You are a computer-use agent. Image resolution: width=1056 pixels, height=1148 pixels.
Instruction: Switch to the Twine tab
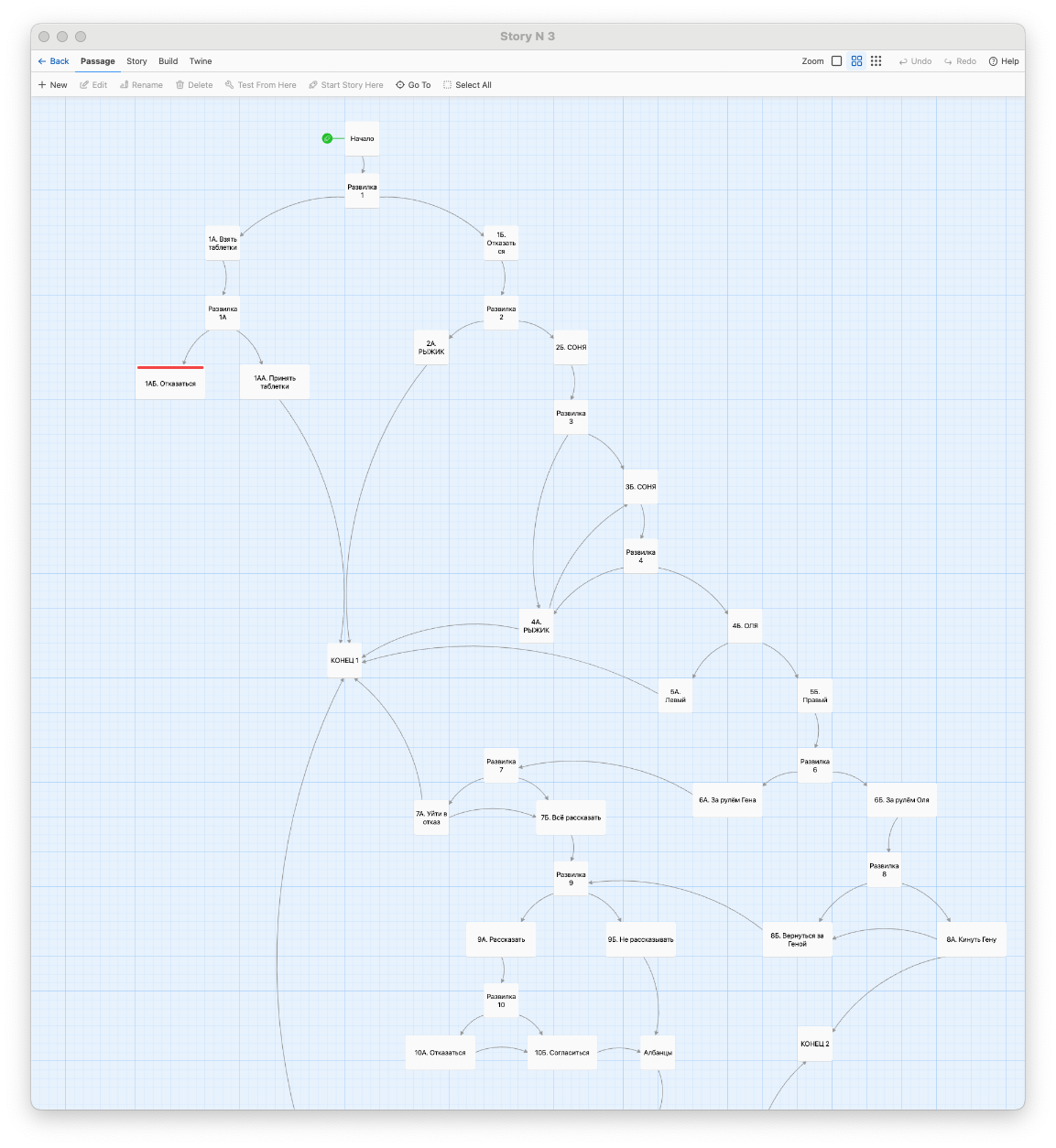tap(201, 61)
